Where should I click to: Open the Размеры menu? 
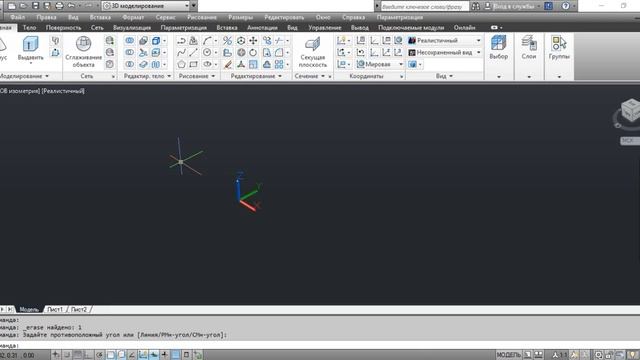pos(240,18)
